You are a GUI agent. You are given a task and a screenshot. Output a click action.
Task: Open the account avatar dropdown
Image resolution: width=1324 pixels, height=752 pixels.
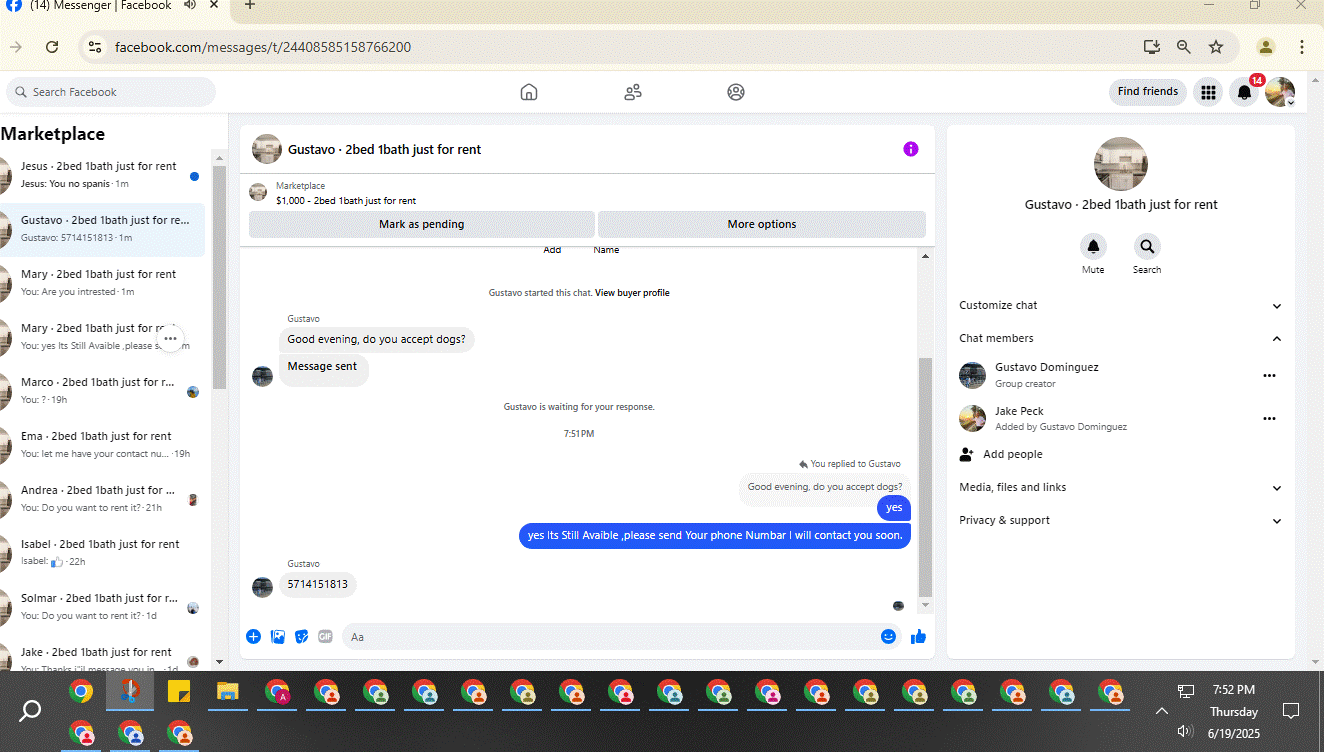1280,92
